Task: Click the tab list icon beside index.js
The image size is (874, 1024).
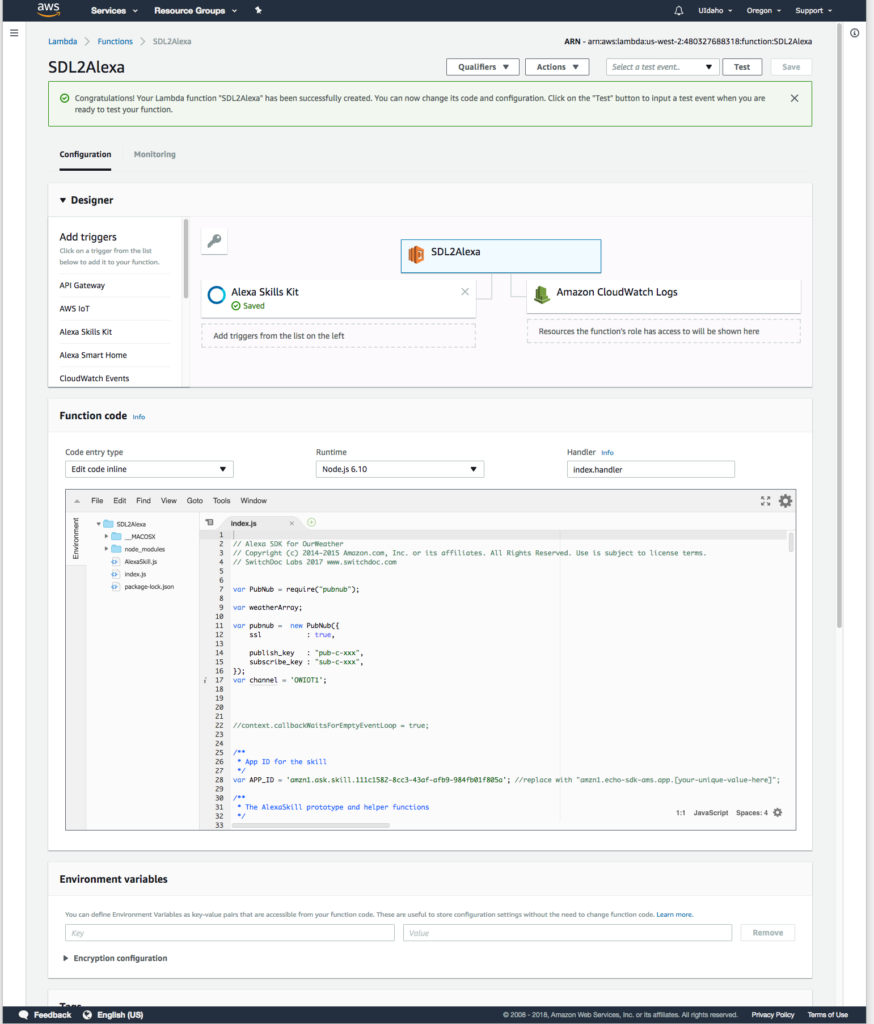Action: pyautogui.click(x=209, y=522)
